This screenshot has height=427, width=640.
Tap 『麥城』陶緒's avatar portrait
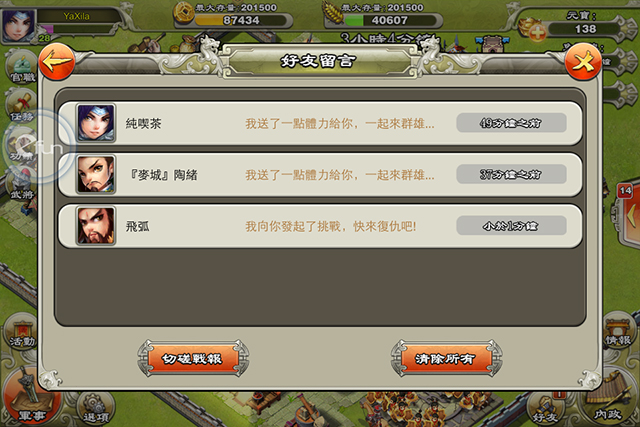pos(96,175)
